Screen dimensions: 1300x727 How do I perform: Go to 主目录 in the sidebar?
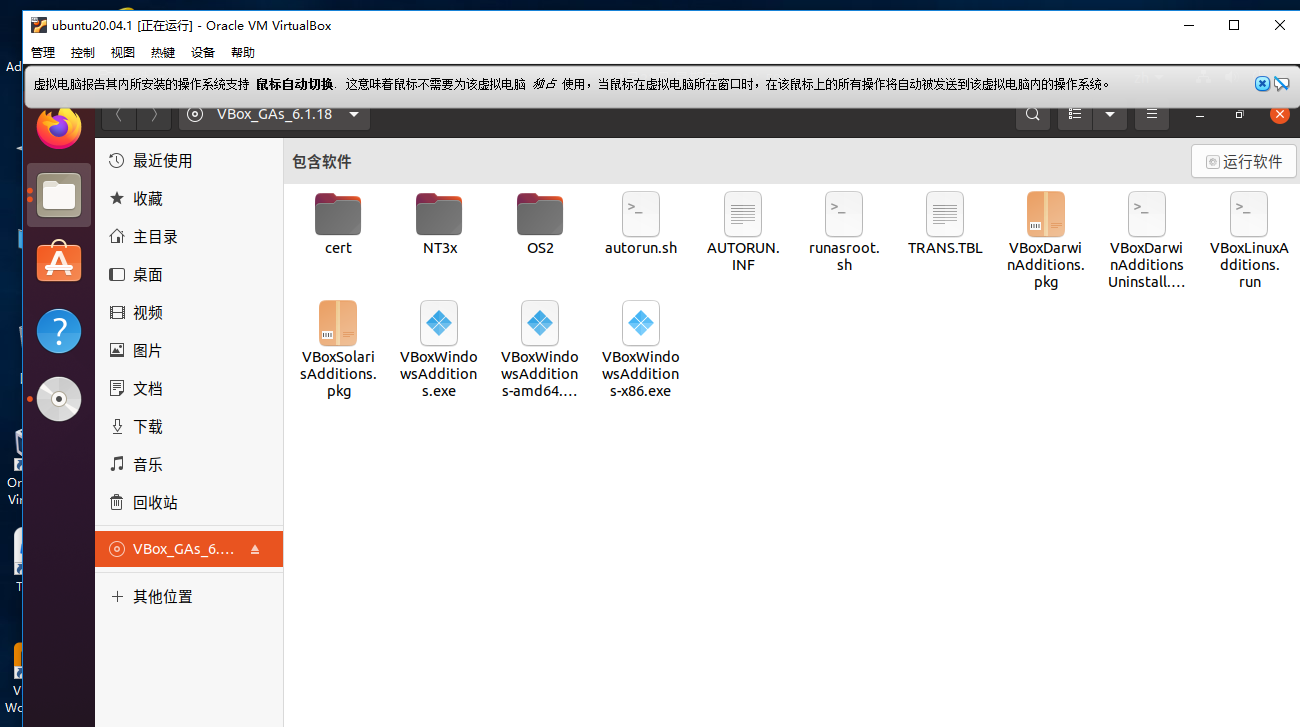pyautogui.click(x=189, y=237)
